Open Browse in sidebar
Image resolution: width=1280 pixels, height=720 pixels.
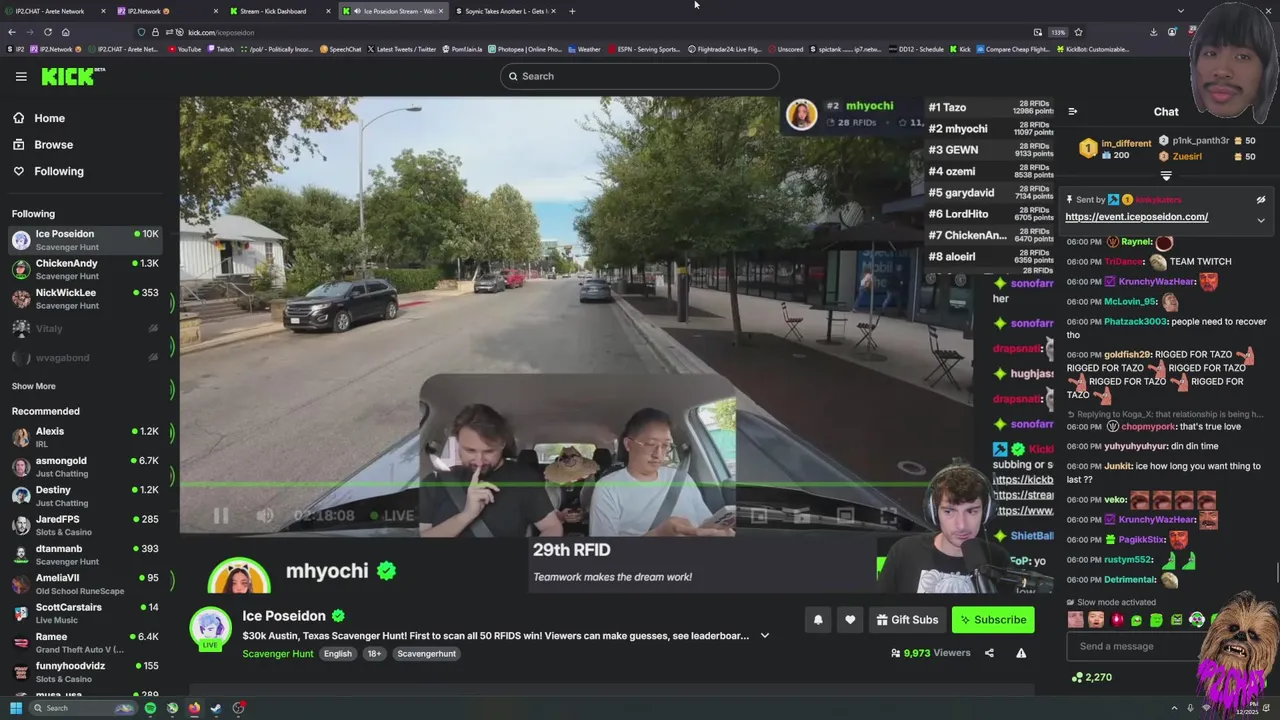pyautogui.click(x=43, y=145)
